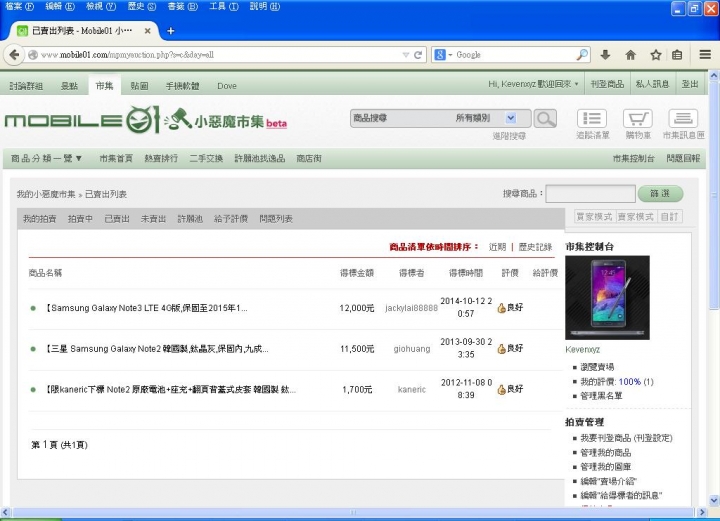Click the 歷史記錄 sort link
The image size is (720, 521).
click(x=536, y=246)
